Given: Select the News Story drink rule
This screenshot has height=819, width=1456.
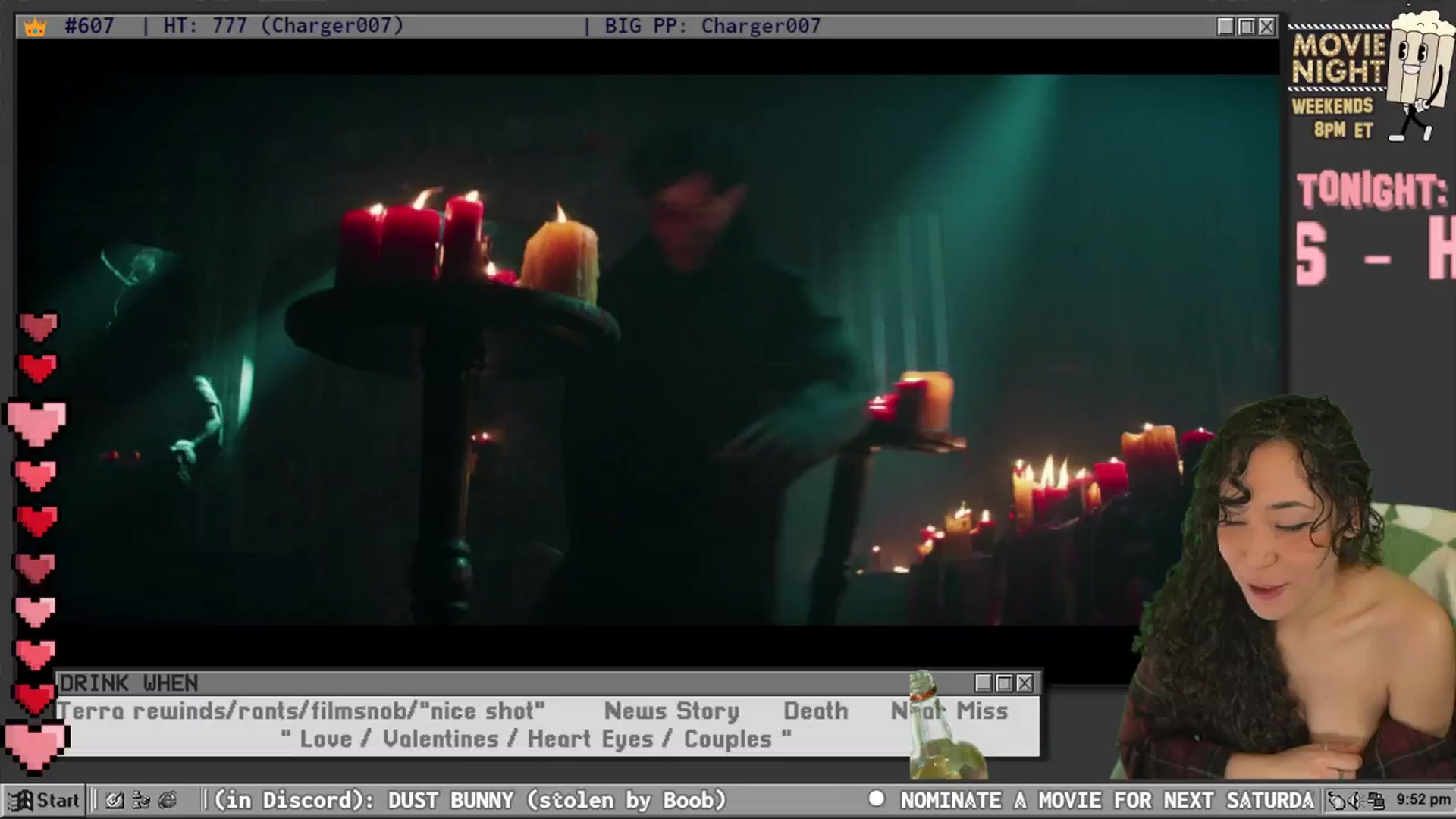Looking at the screenshot, I should pyautogui.click(x=671, y=711).
